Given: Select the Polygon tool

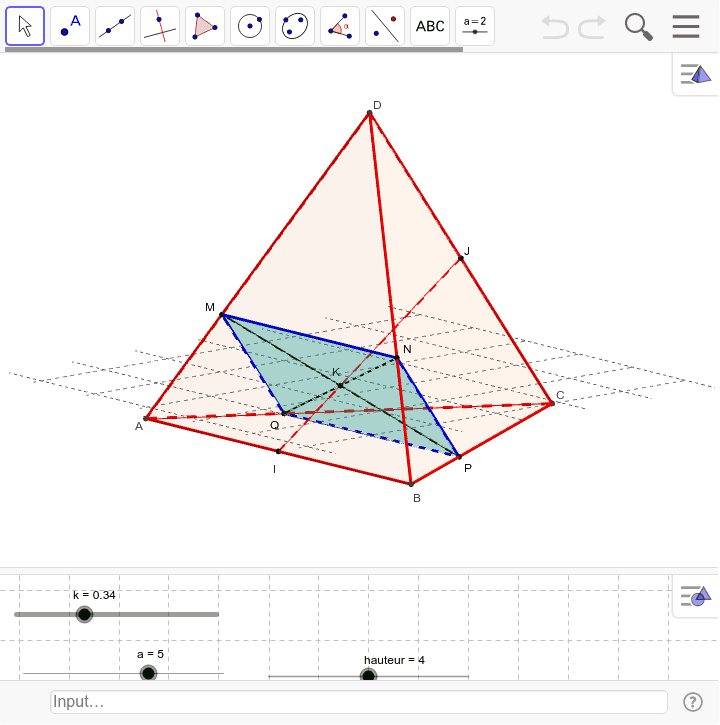Looking at the screenshot, I should point(205,26).
